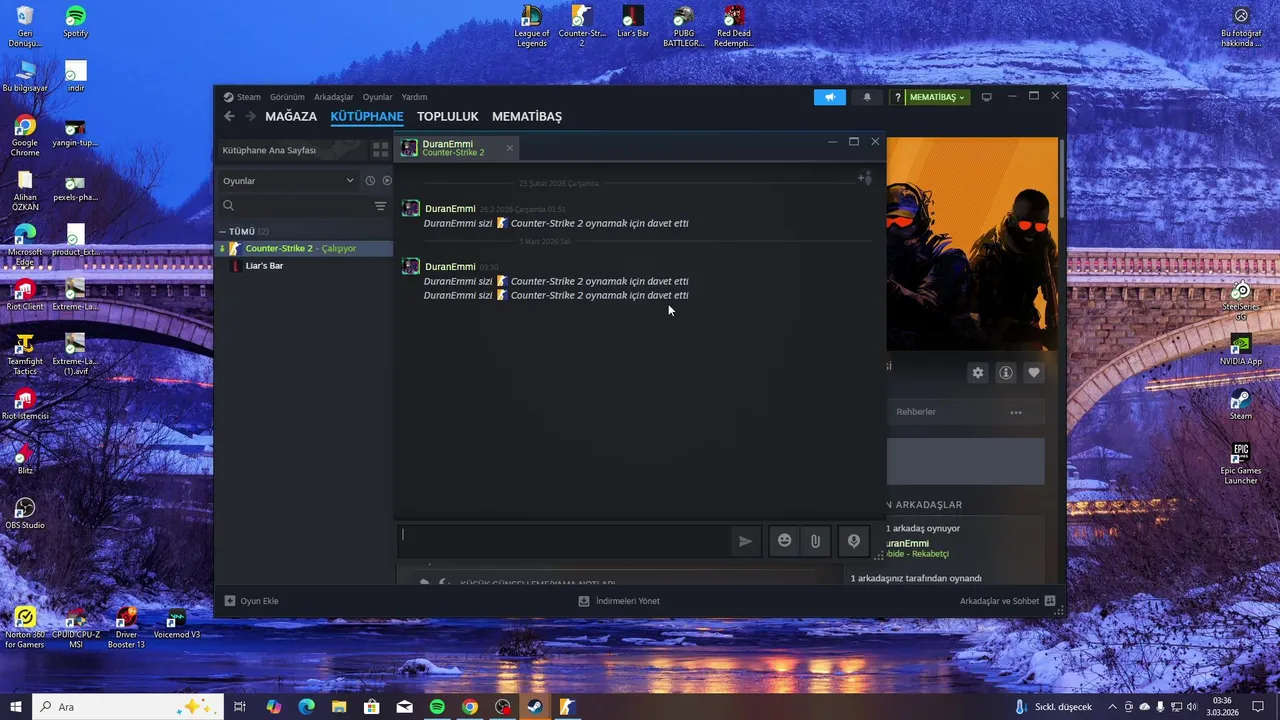Add friend to chat group icon

(x=865, y=178)
